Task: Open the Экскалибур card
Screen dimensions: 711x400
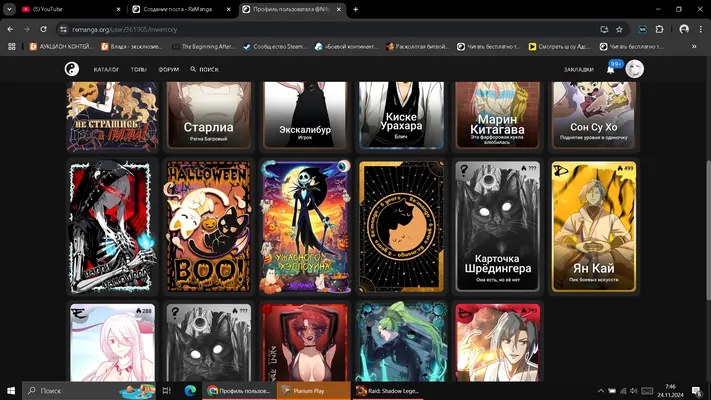Action: tap(305, 115)
